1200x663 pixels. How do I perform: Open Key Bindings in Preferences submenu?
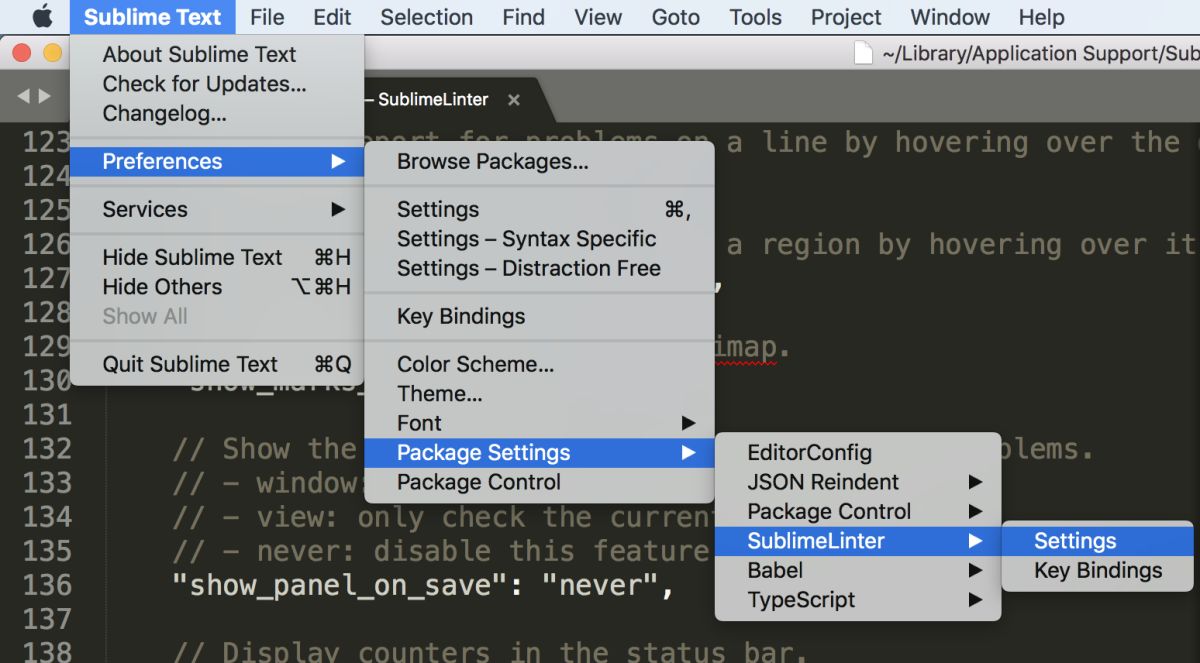click(x=539, y=316)
